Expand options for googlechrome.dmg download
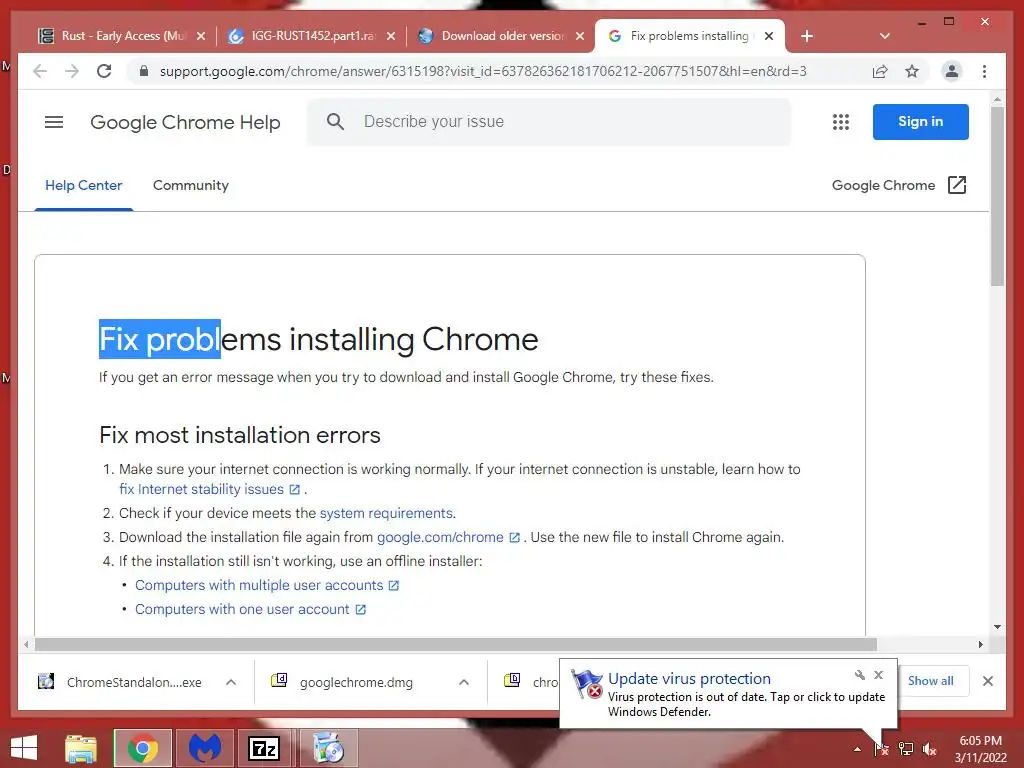 tap(464, 682)
